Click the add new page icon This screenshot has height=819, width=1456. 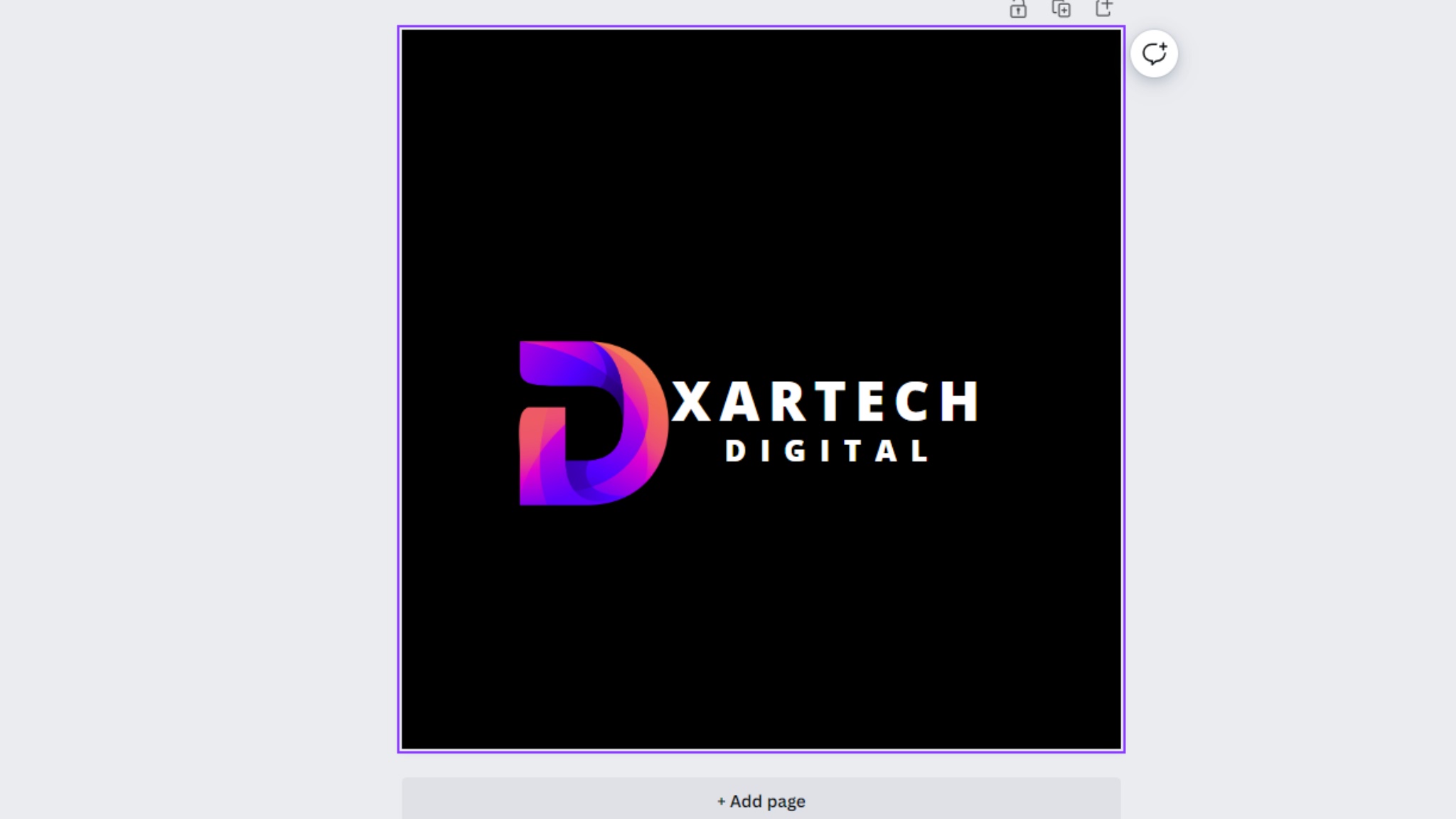click(1104, 9)
